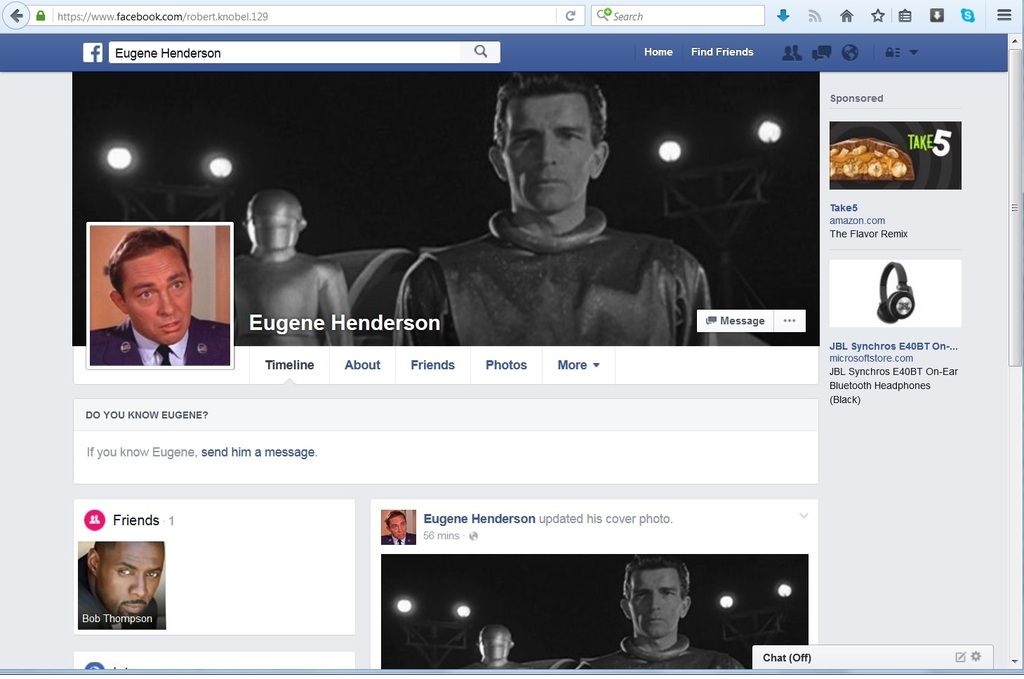The image size is (1024, 679).
Task: Click the Pocket save icon
Action: coord(936,16)
